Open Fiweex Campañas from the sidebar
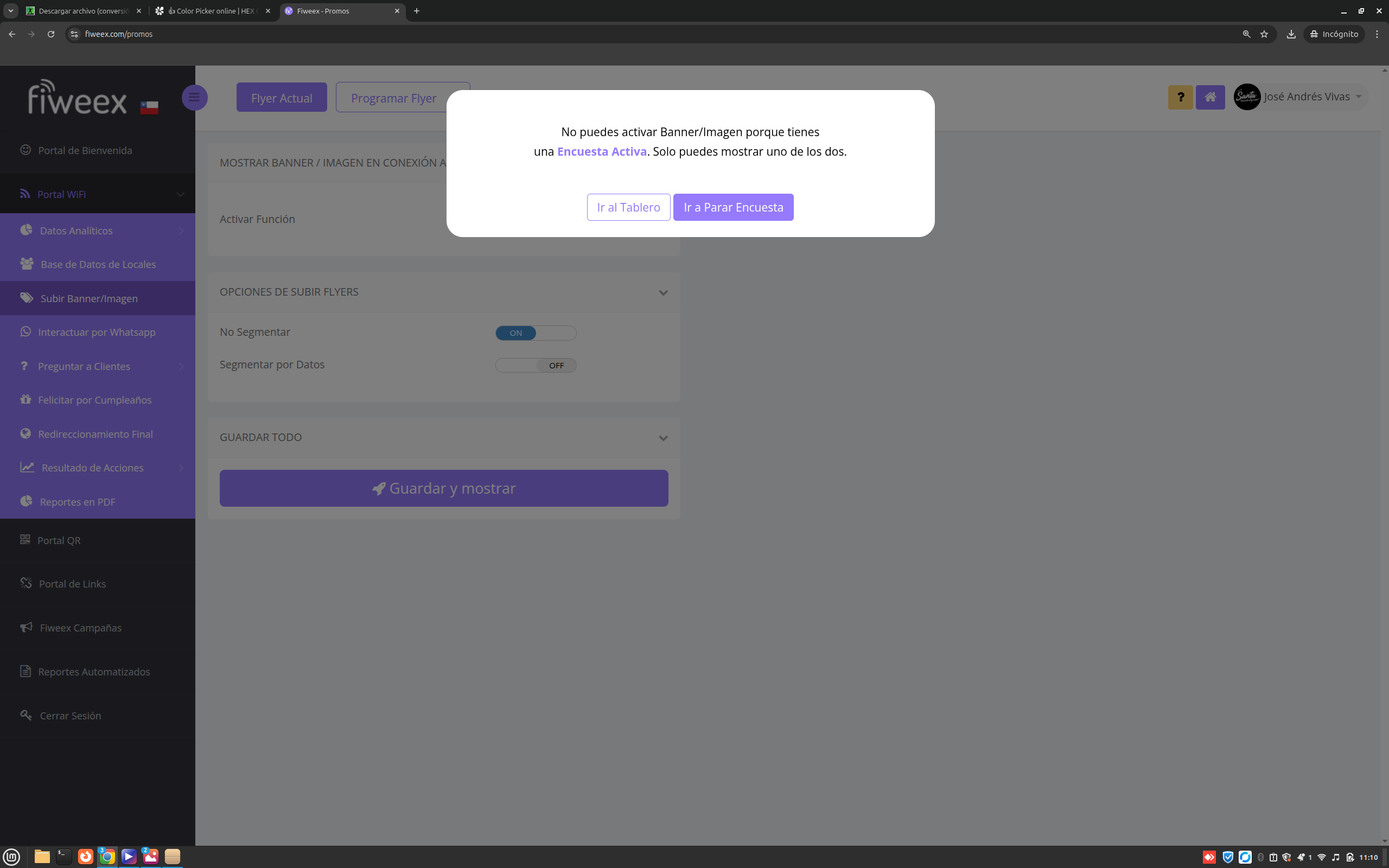Viewport: 1389px width, 868px height. pyautogui.click(x=80, y=628)
